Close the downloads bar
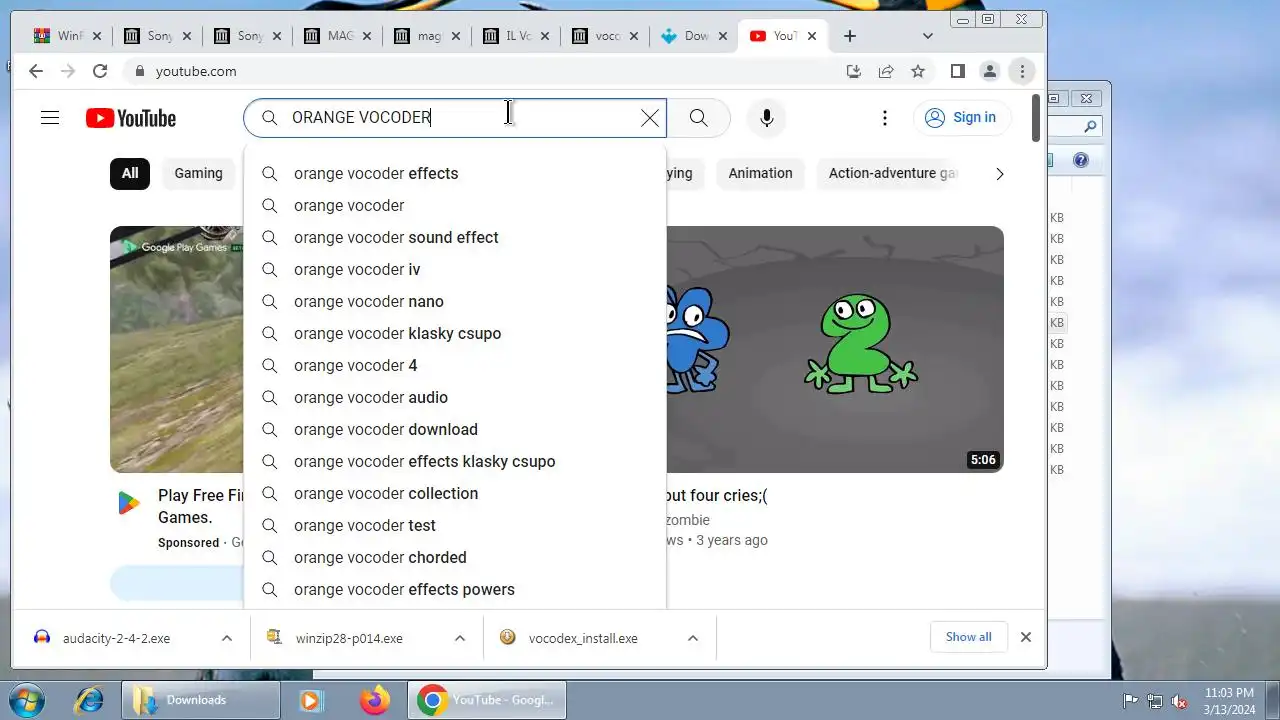The height and width of the screenshot is (720, 1280). (x=1025, y=637)
